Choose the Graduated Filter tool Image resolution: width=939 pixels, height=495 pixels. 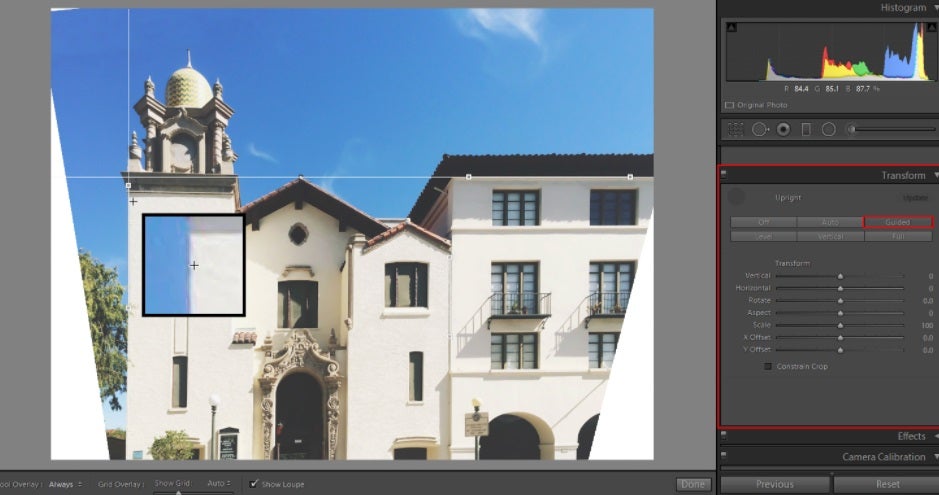click(806, 129)
